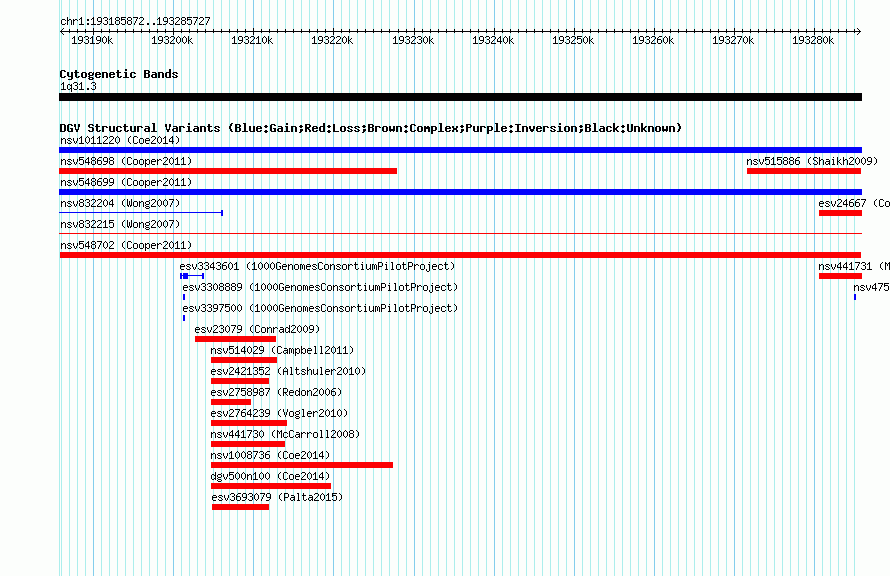
Task: Click the thin blue nsv832204 feature line
Action: click(141, 213)
